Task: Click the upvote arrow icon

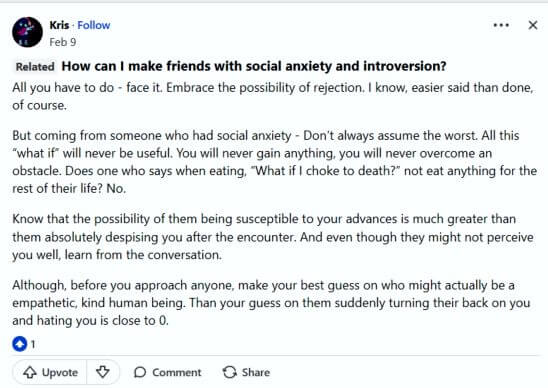Action: point(30,372)
